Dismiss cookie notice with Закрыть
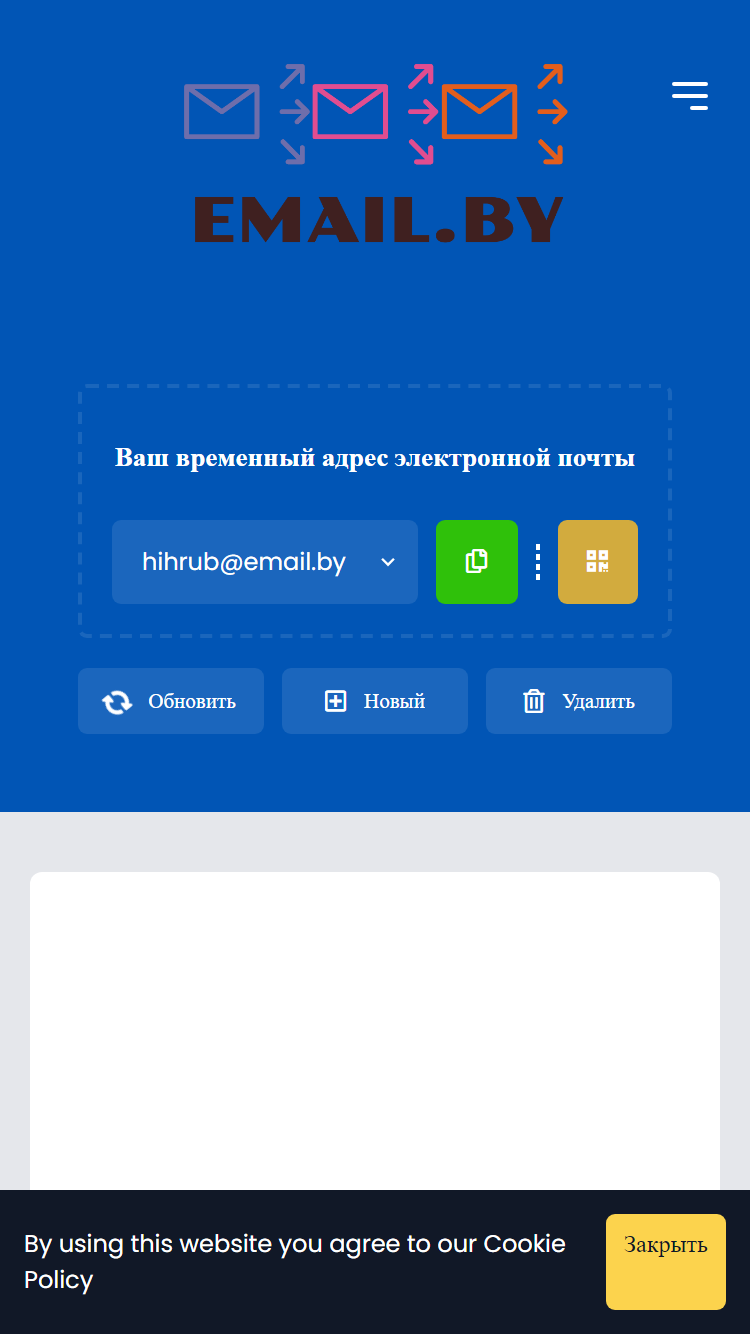750x1334 pixels. click(x=666, y=1262)
